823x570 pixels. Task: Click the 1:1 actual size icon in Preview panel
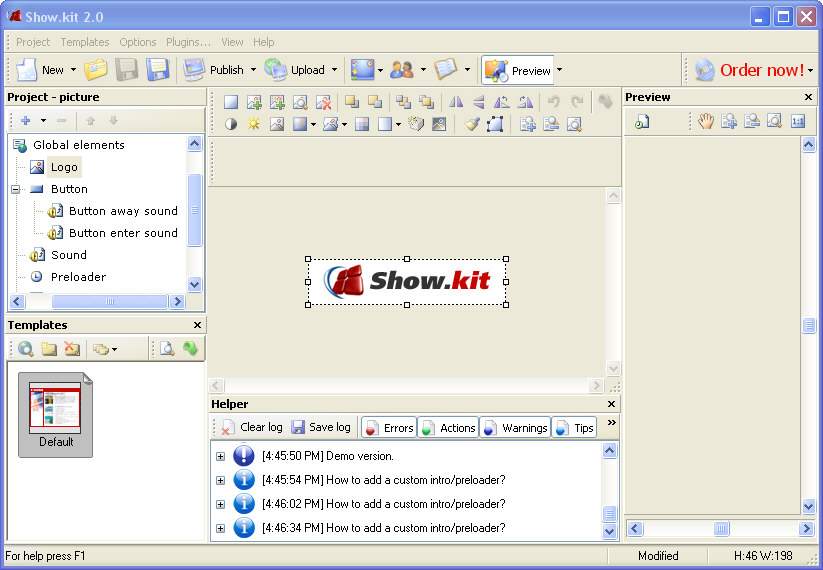(798, 122)
